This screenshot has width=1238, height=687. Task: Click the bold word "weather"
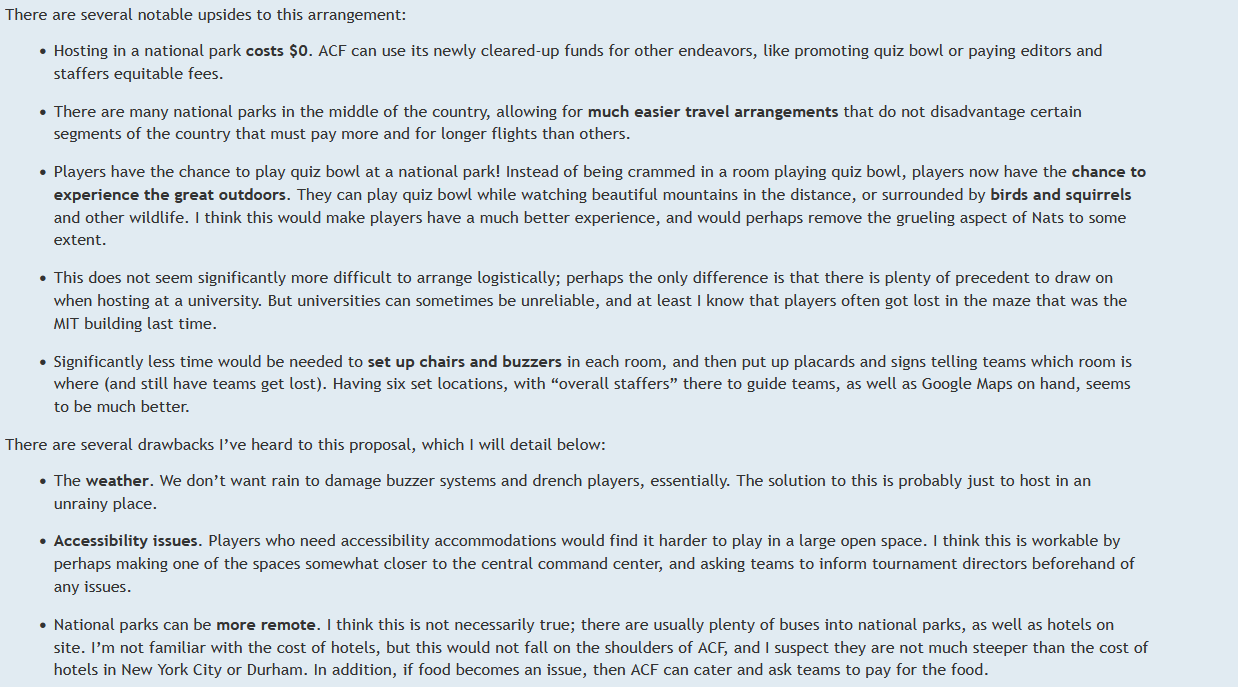[x=117, y=480]
